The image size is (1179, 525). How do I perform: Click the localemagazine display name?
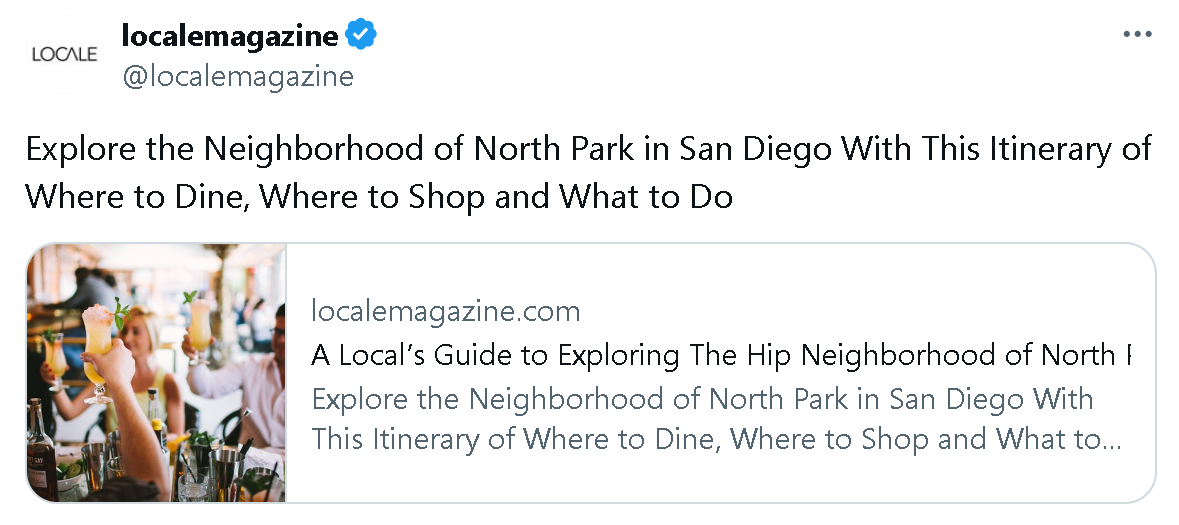point(229,36)
